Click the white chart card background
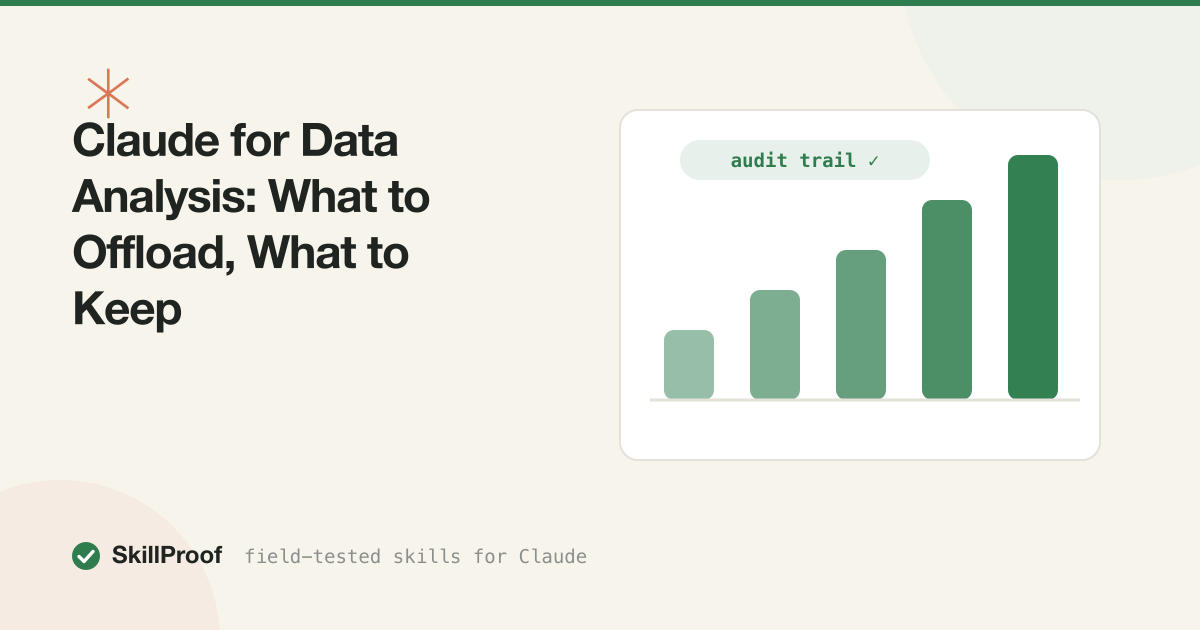The height and width of the screenshot is (630, 1200). pos(860,430)
